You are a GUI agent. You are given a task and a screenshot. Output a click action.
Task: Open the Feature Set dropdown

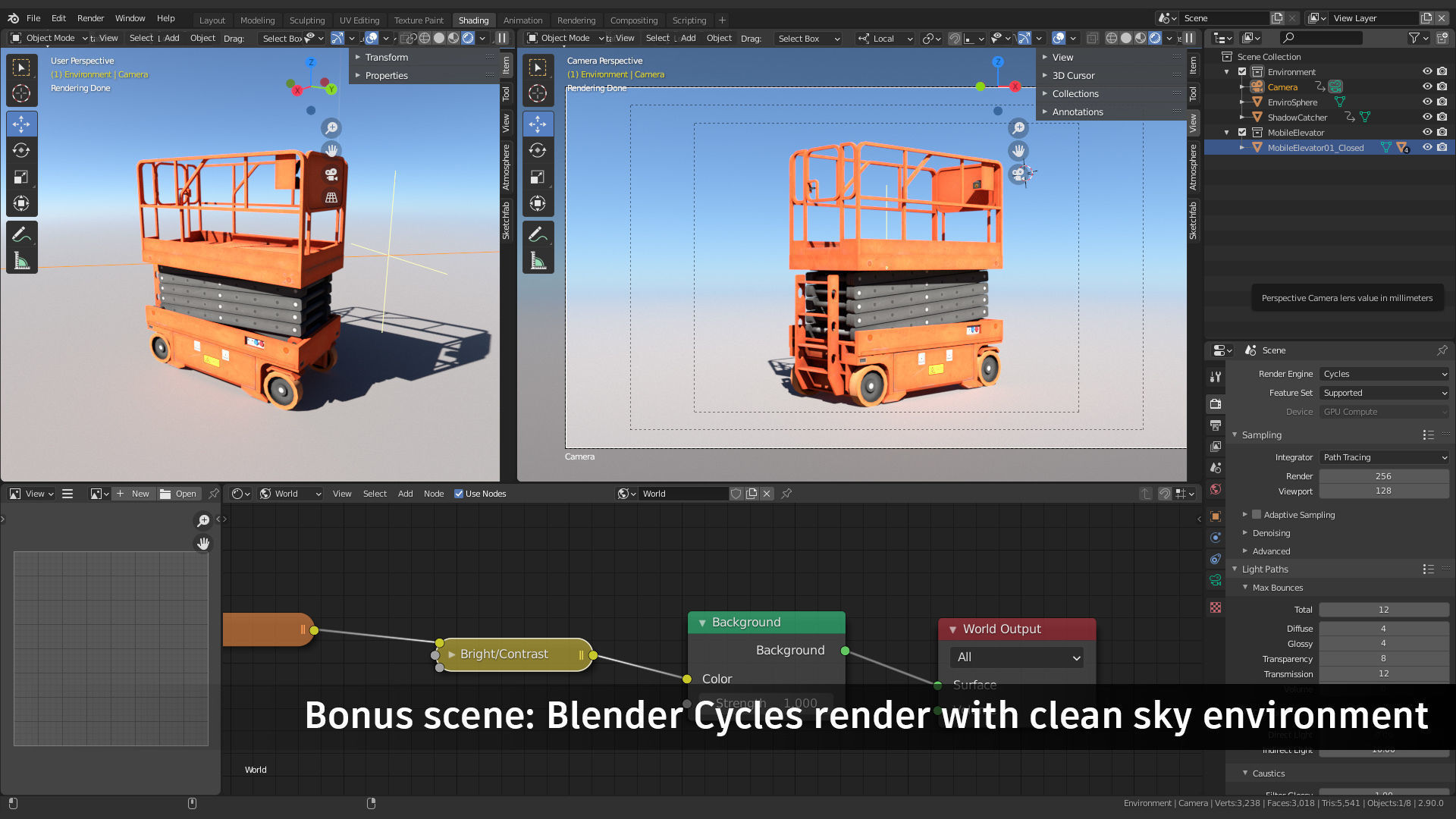(1384, 393)
